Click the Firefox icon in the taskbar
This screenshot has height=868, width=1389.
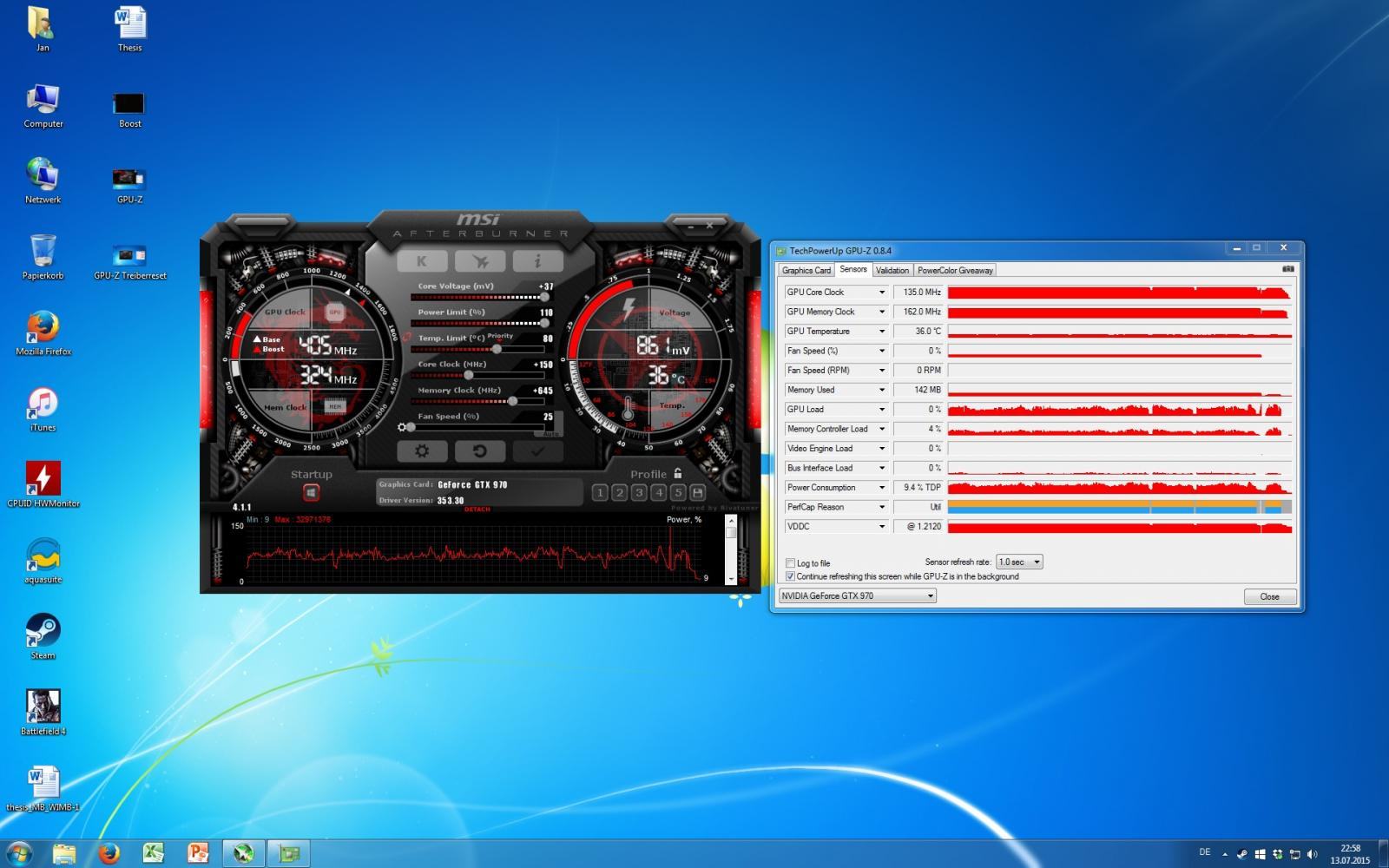(x=109, y=854)
